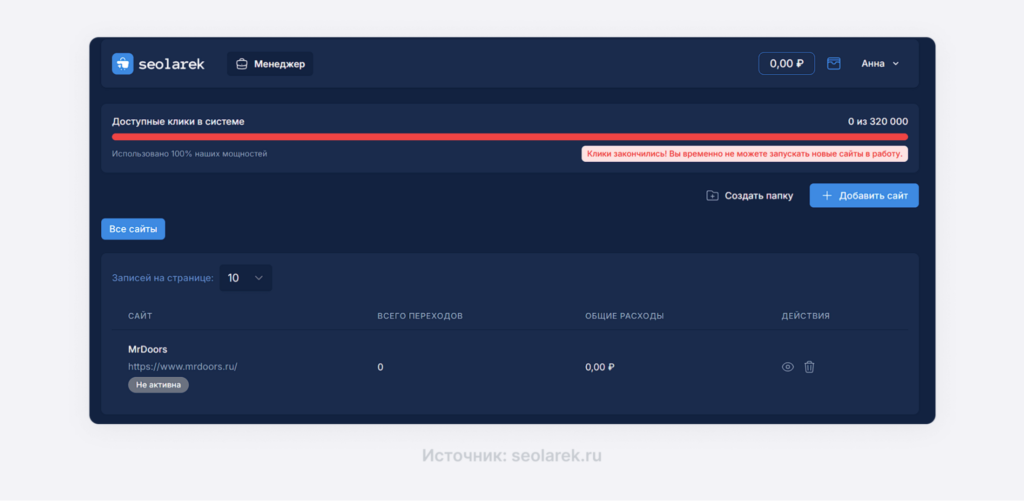
Task: Sort by ОБЩИЕ РАСХОДЫ column header
Action: tap(624, 316)
